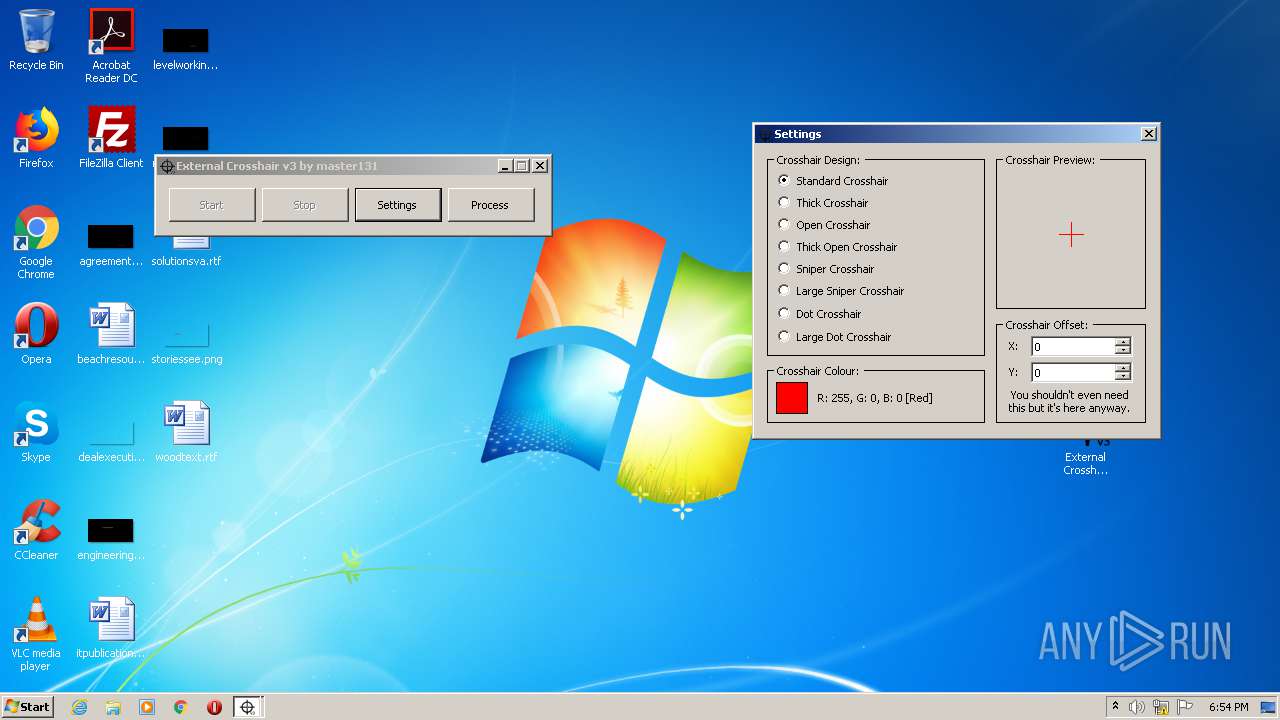Increase the X offset value
Image resolution: width=1280 pixels, height=720 pixels.
(x=1123, y=342)
